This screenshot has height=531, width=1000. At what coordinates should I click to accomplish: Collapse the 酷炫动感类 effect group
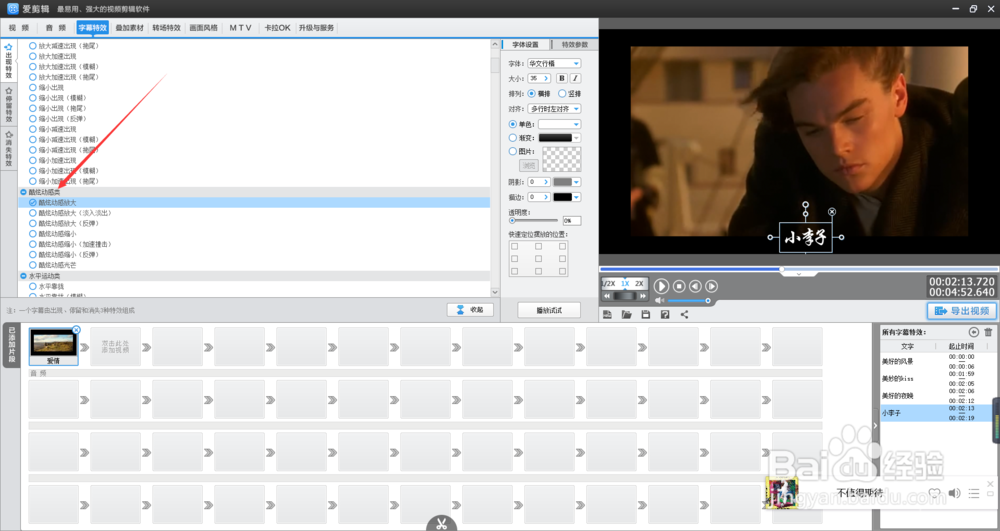[24, 192]
